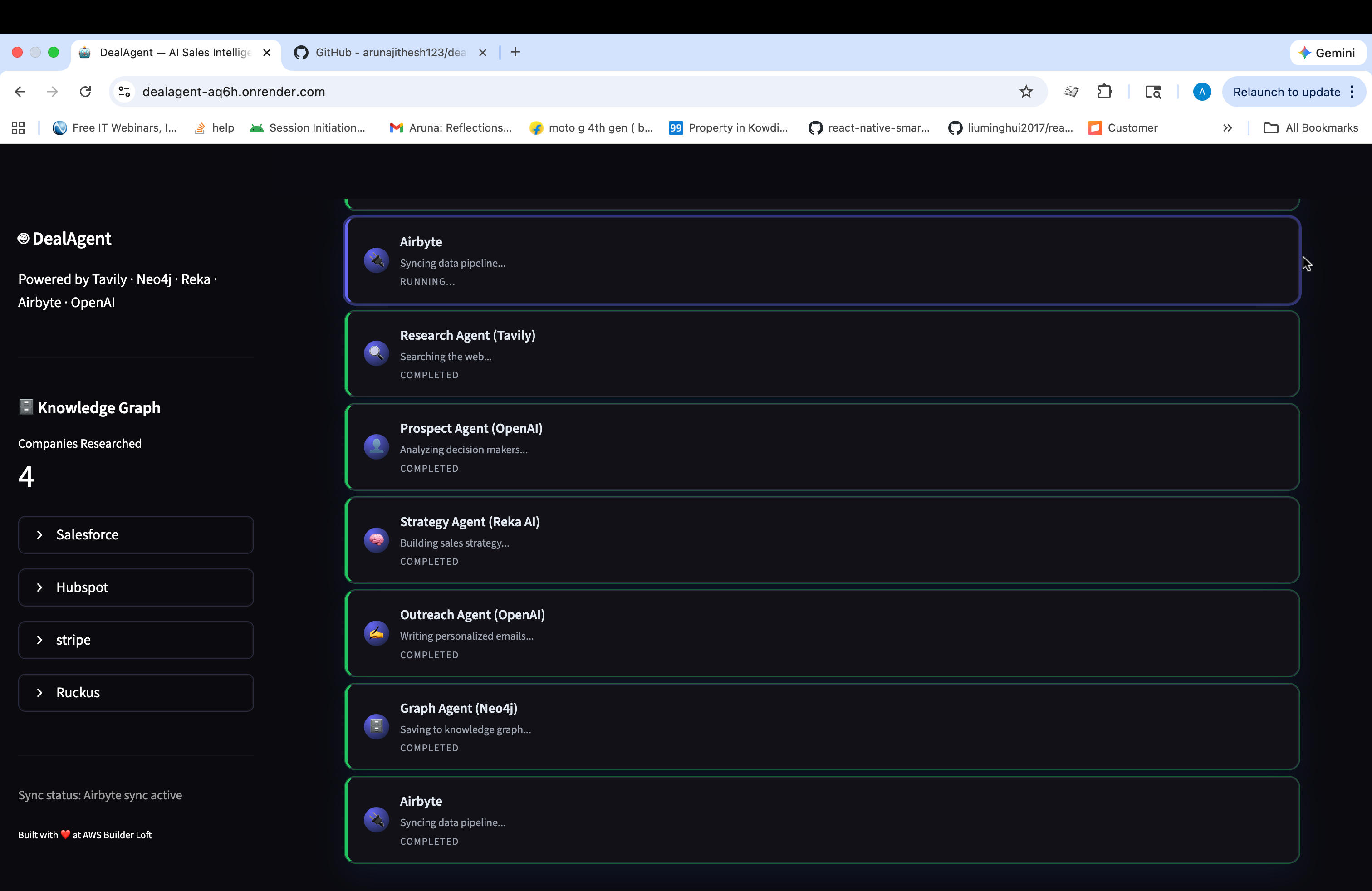Expand the Hubspot company entry

pos(136,587)
